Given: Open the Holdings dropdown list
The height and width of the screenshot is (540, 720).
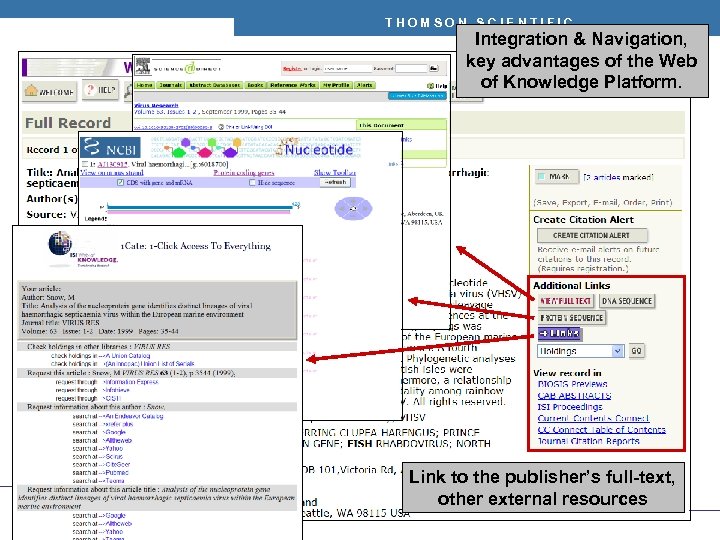Looking at the screenshot, I should click(x=581, y=351).
